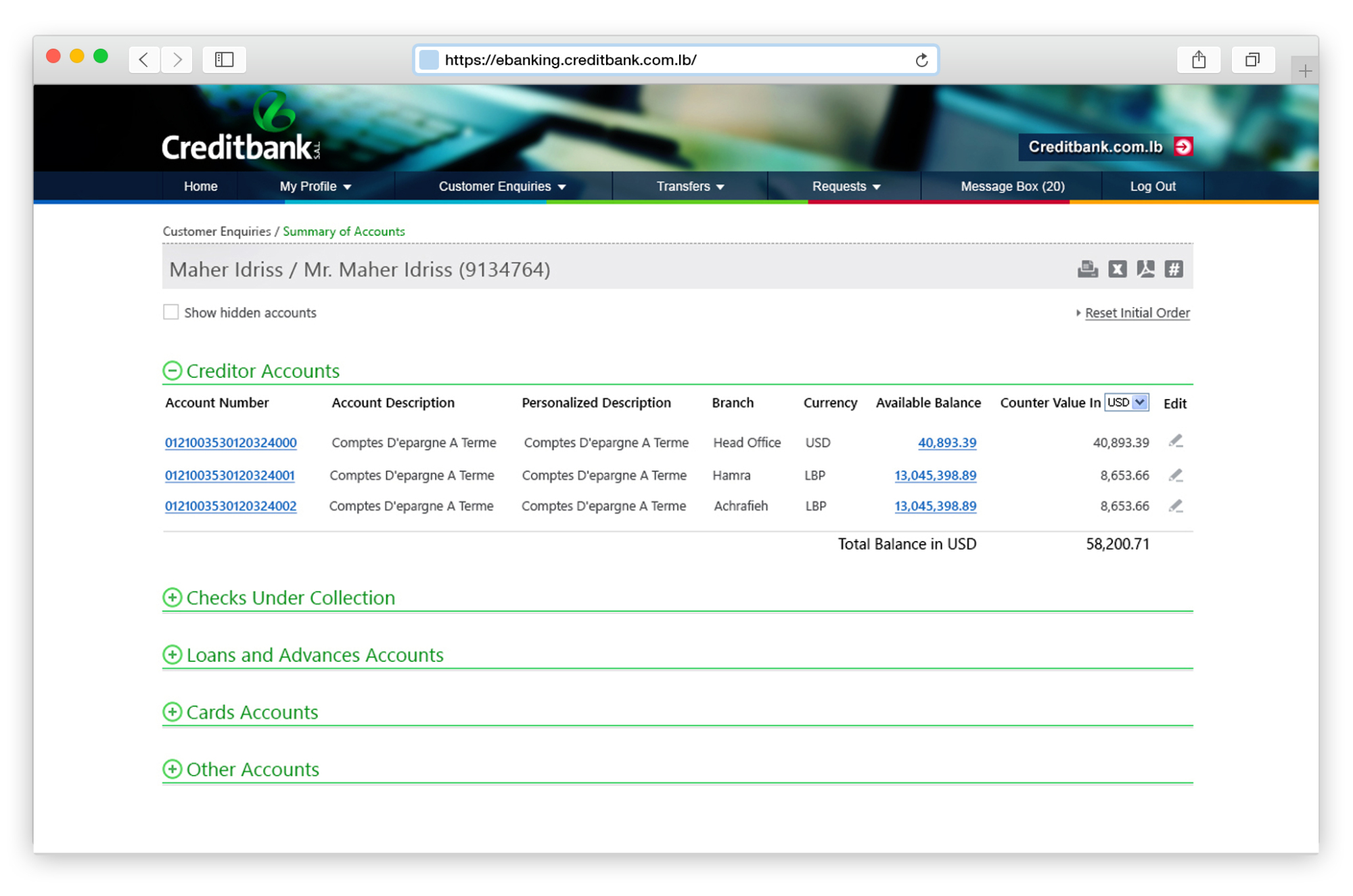Go forward in browser history
Screen dimensions: 1353x896
click(x=177, y=60)
